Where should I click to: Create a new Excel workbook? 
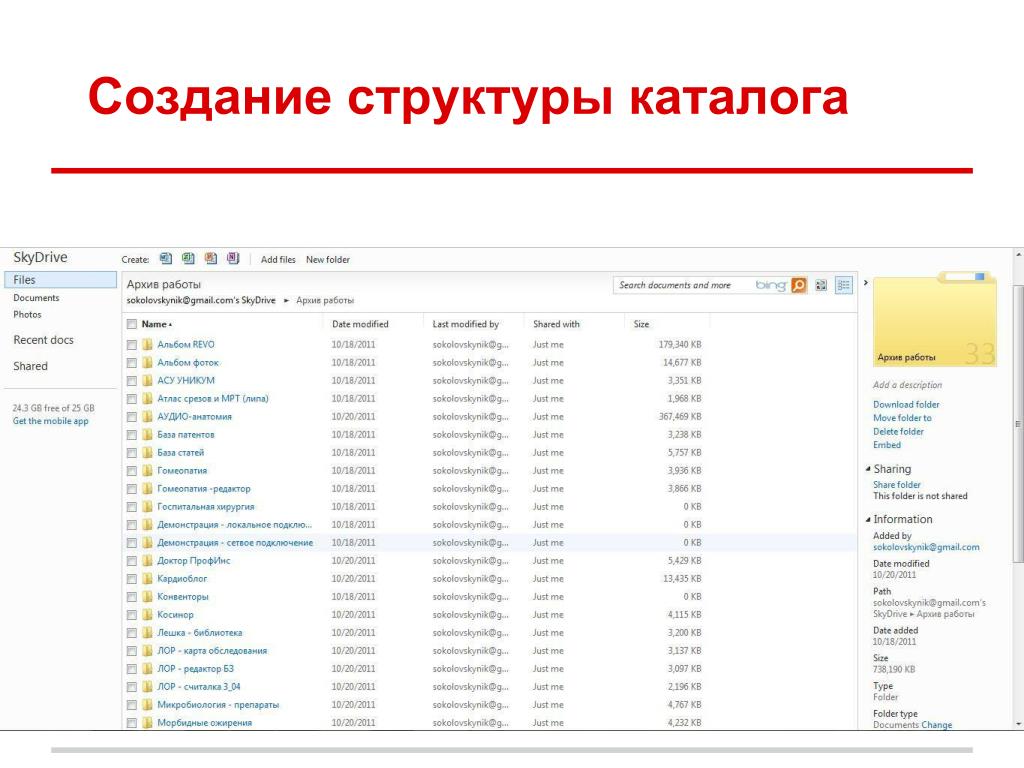188,259
